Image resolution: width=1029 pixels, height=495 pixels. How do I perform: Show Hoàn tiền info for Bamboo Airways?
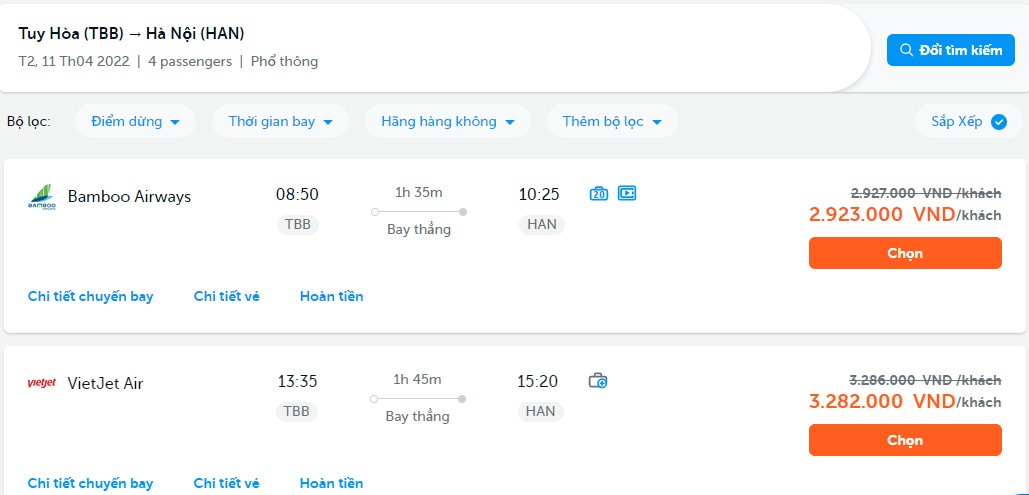pos(332,296)
